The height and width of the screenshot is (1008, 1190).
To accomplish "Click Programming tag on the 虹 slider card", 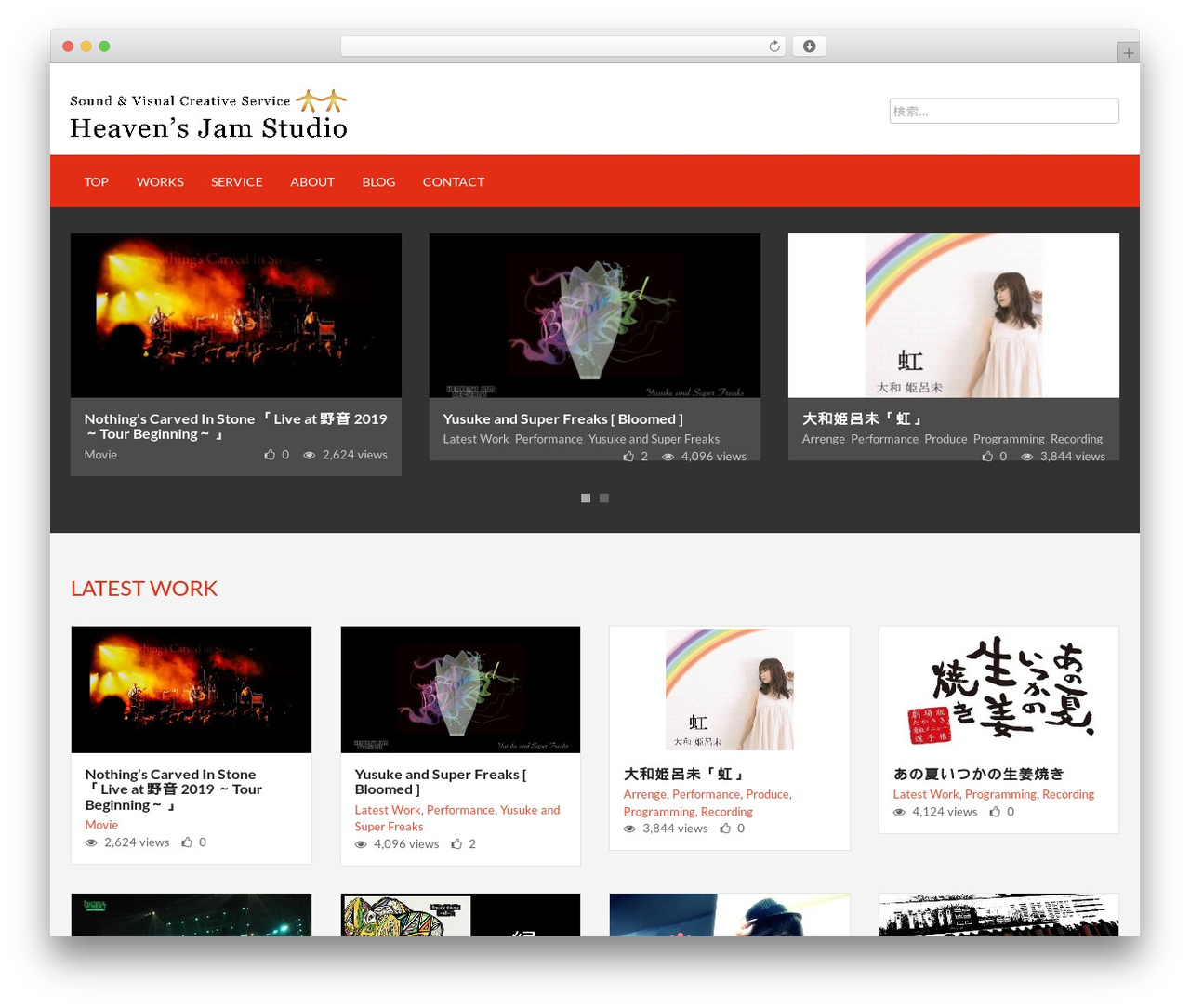I will coord(1009,439).
